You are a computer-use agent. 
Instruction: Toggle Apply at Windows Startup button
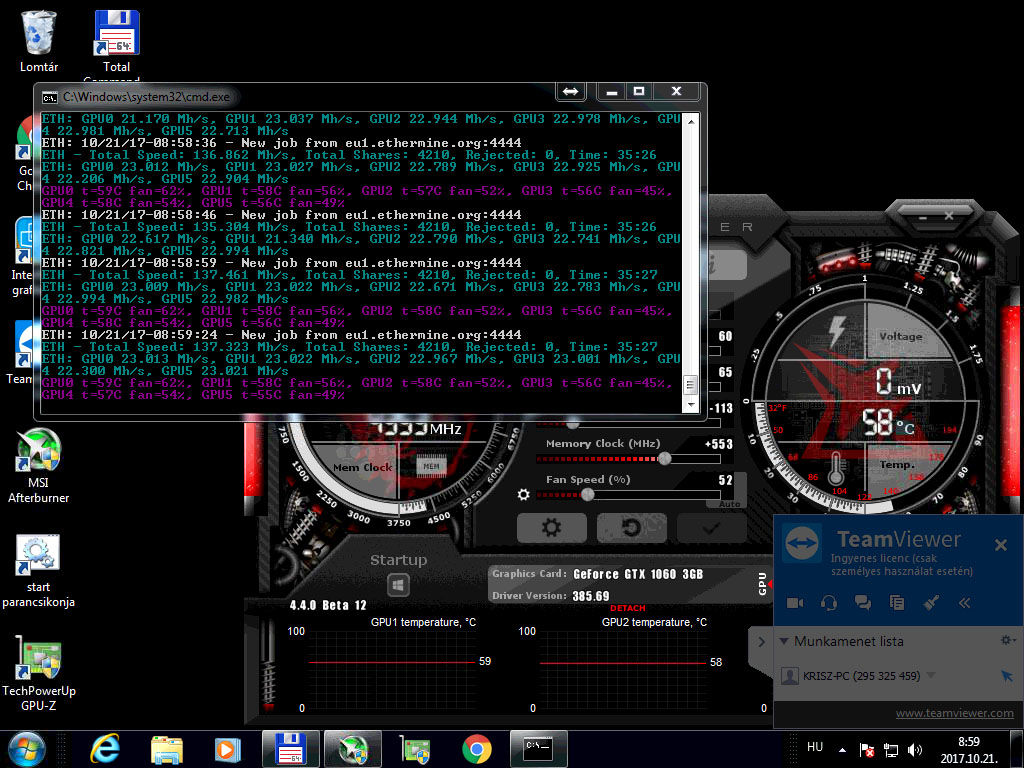point(398,585)
